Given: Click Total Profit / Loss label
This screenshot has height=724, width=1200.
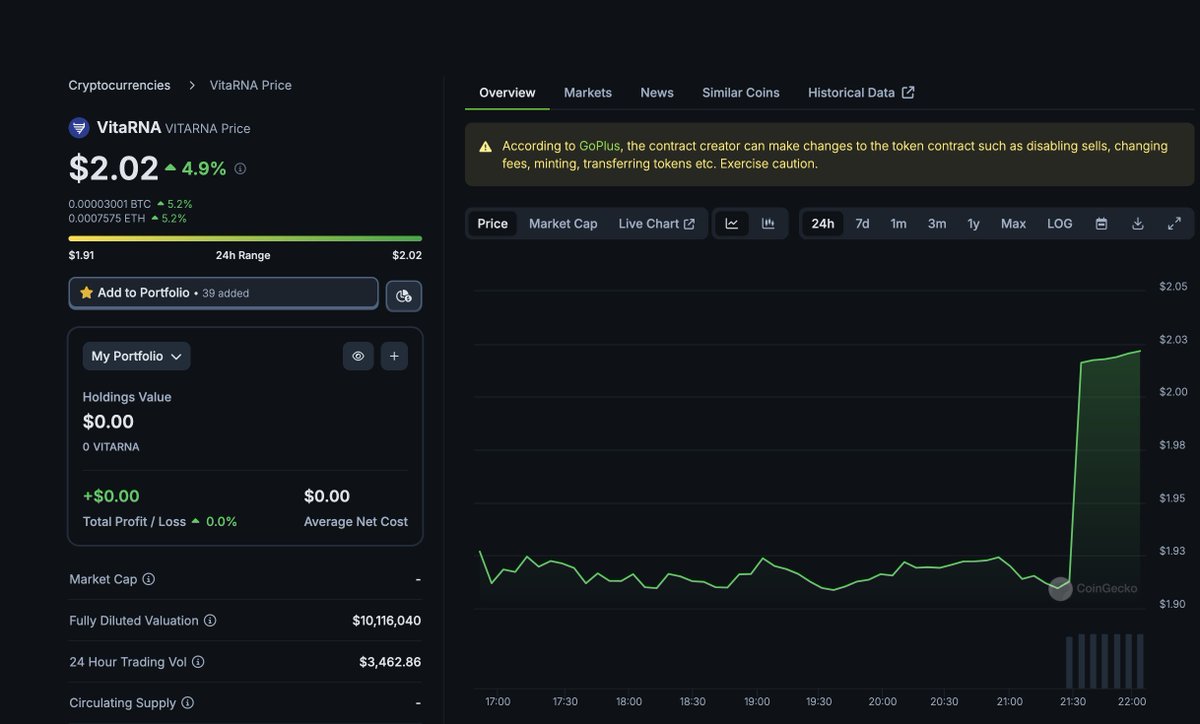Looking at the screenshot, I should pos(134,522).
